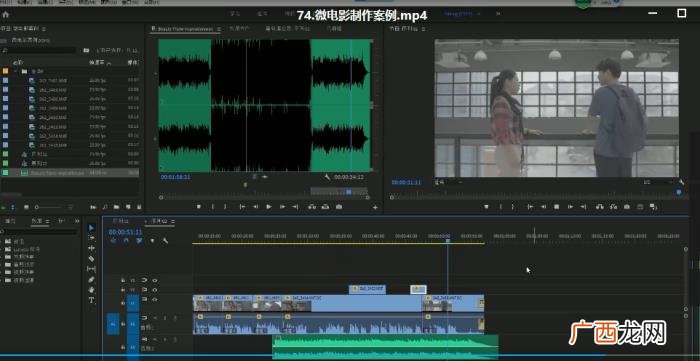Image resolution: width=700 pixels, height=361 pixels.
Task: Click Source monitor settings wrench
Action: click(327, 177)
